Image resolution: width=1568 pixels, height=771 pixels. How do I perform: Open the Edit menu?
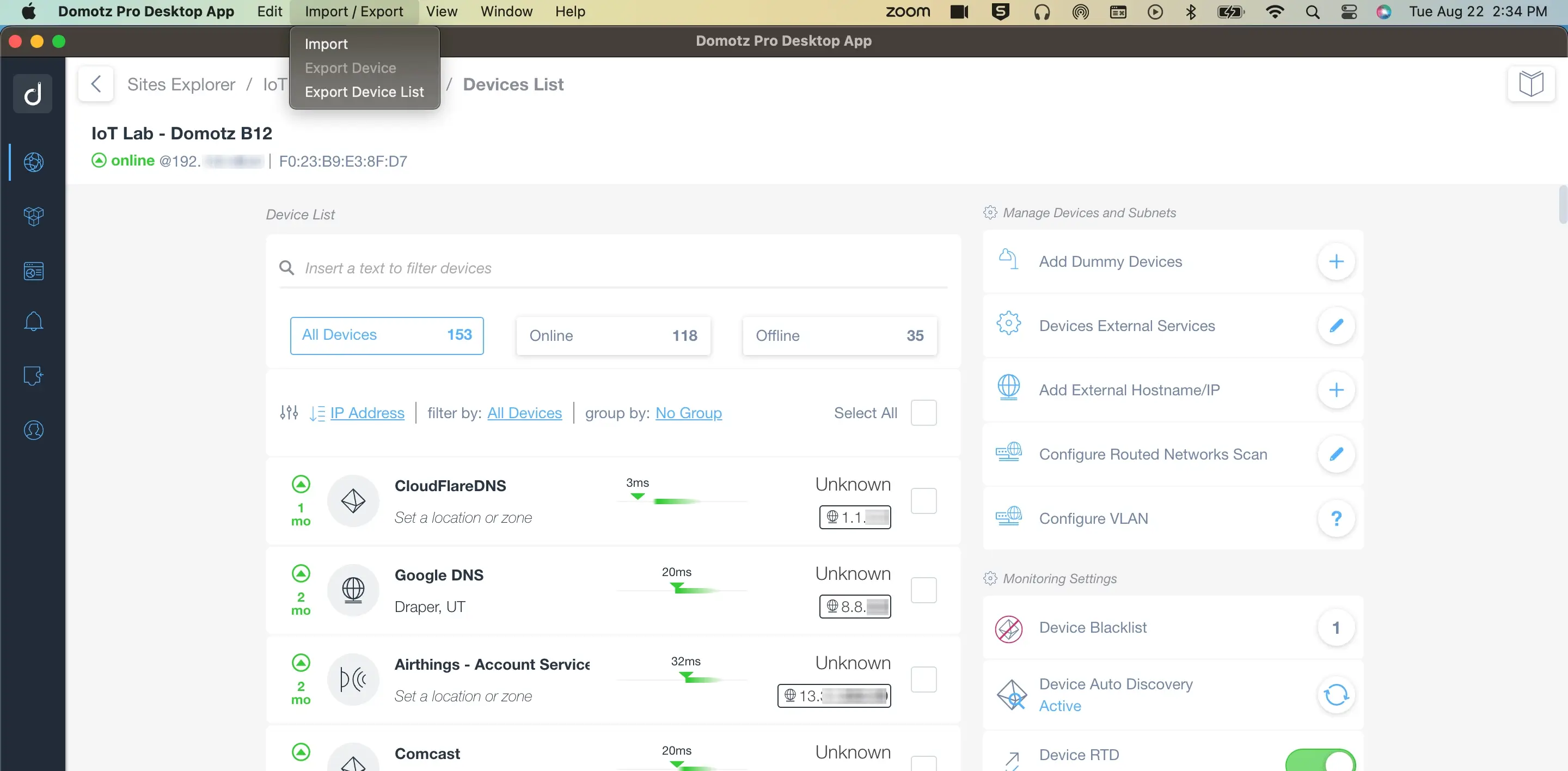pos(269,11)
